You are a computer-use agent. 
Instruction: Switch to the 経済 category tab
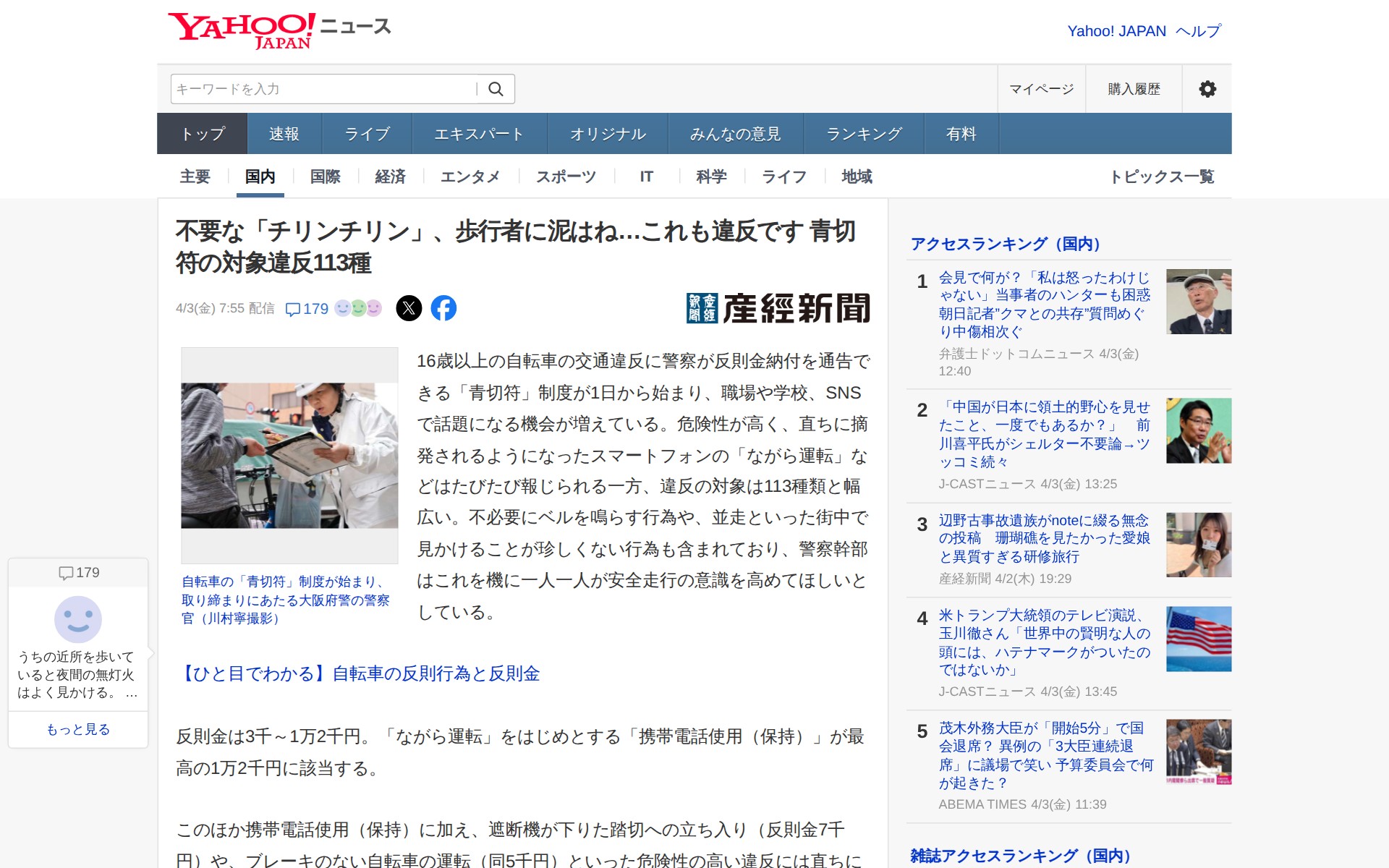click(x=390, y=176)
